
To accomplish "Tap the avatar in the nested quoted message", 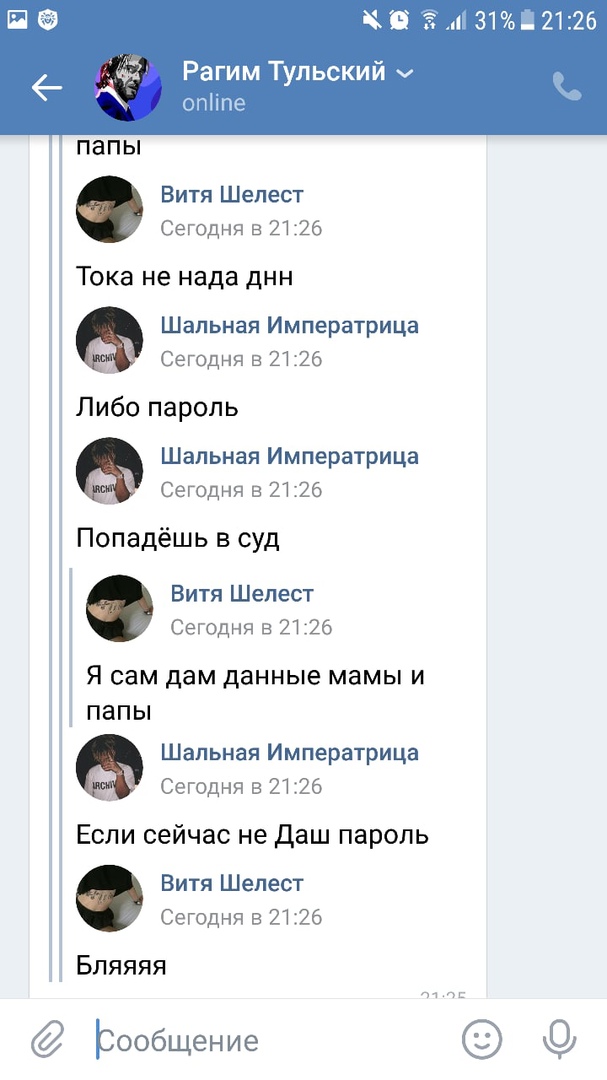I will [x=120, y=608].
